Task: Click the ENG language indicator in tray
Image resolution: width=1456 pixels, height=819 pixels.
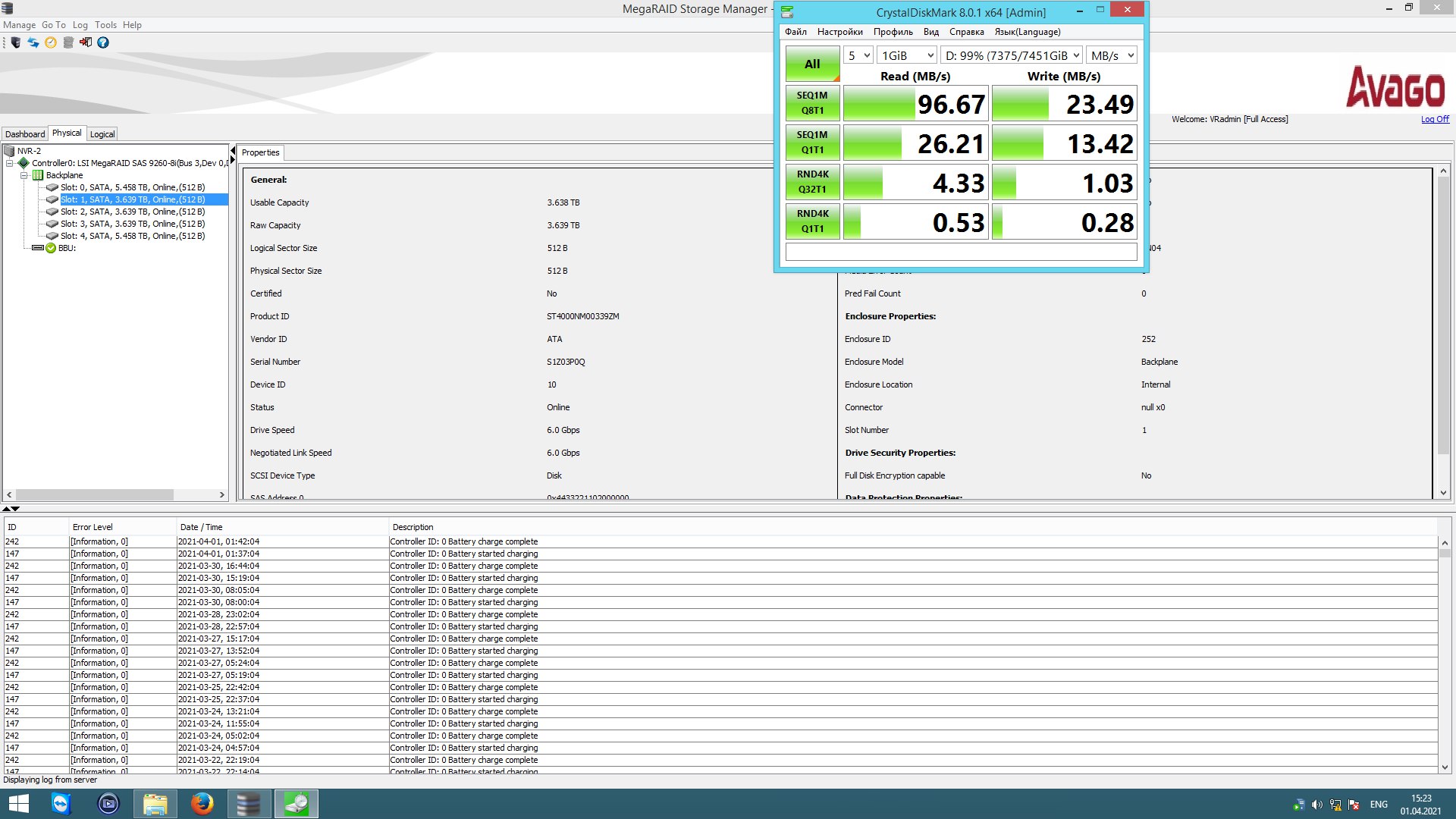Action: click(x=1379, y=805)
